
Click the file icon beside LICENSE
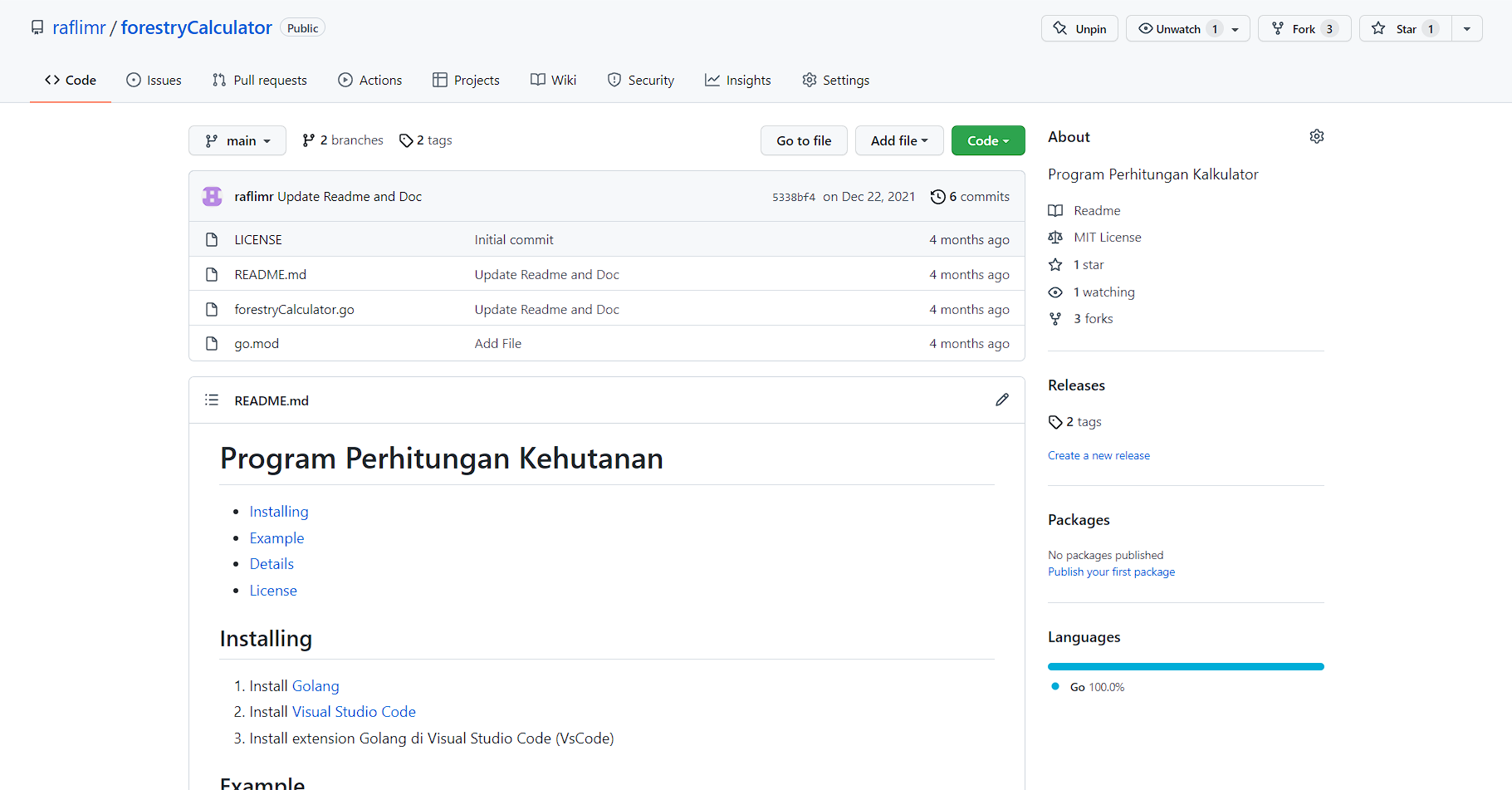point(212,239)
